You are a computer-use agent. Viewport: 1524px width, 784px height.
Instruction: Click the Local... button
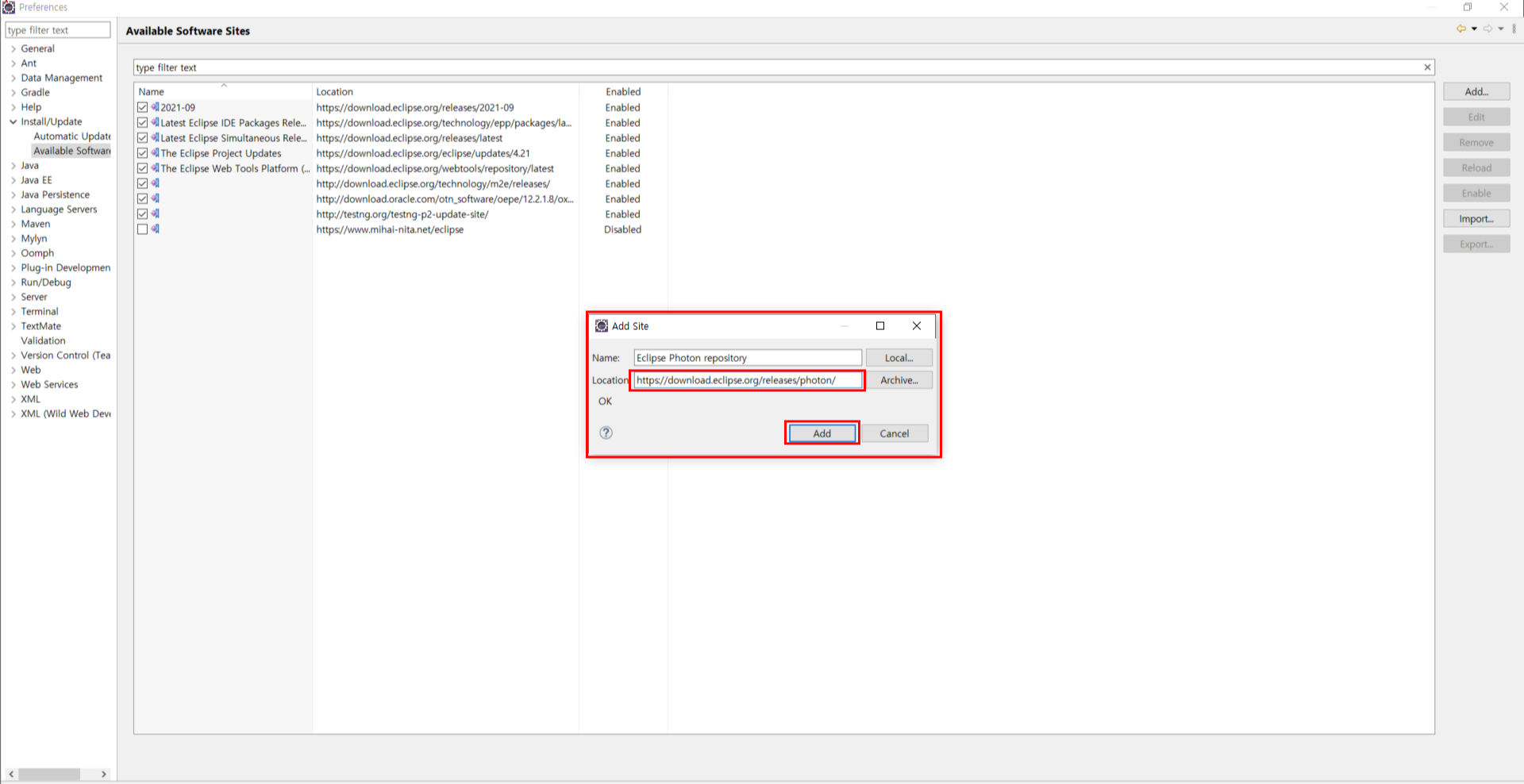pyautogui.click(x=899, y=358)
